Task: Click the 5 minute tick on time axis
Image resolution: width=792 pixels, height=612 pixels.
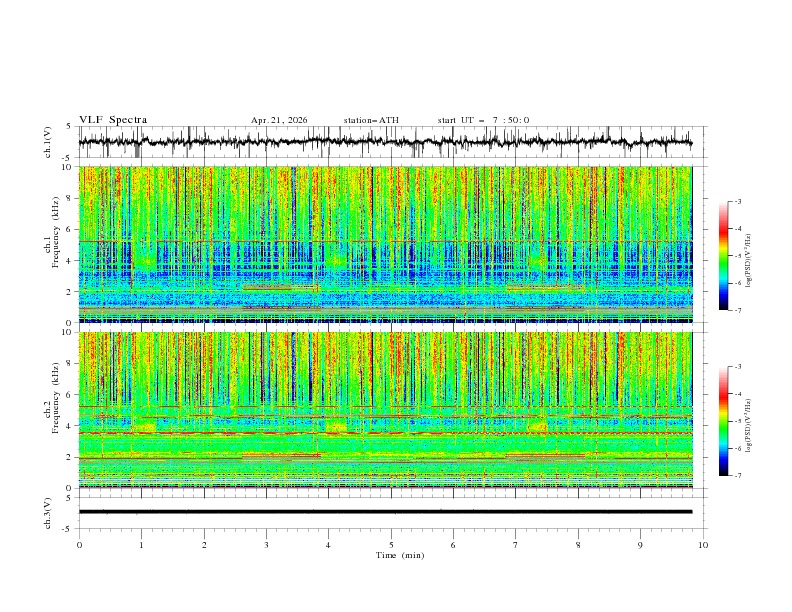Action: coord(391,545)
